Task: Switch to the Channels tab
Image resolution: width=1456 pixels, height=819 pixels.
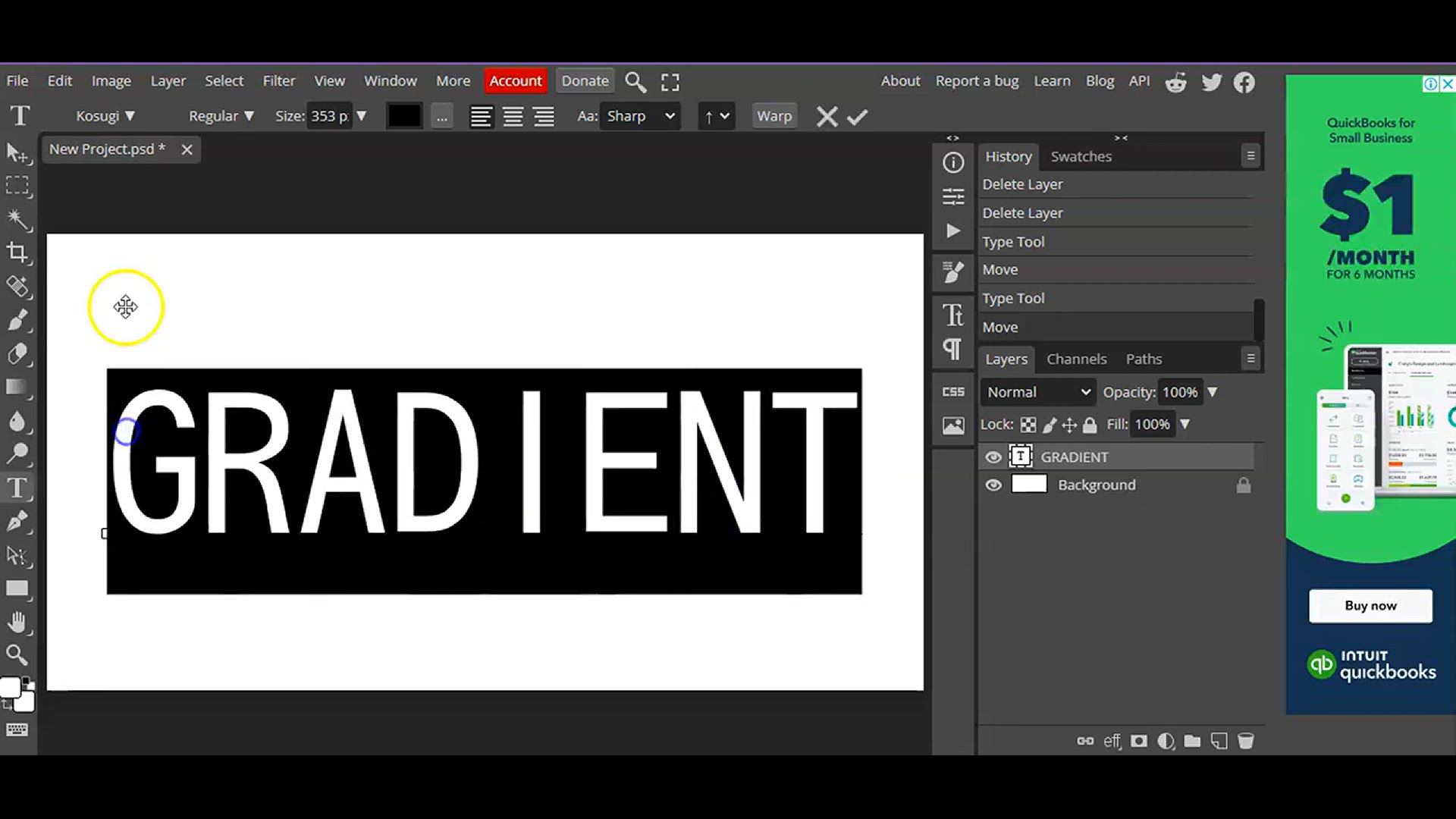Action: [x=1076, y=359]
